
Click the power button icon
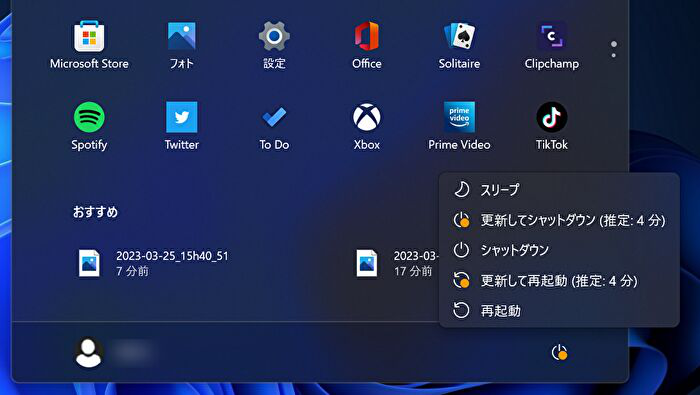(x=559, y=352)
